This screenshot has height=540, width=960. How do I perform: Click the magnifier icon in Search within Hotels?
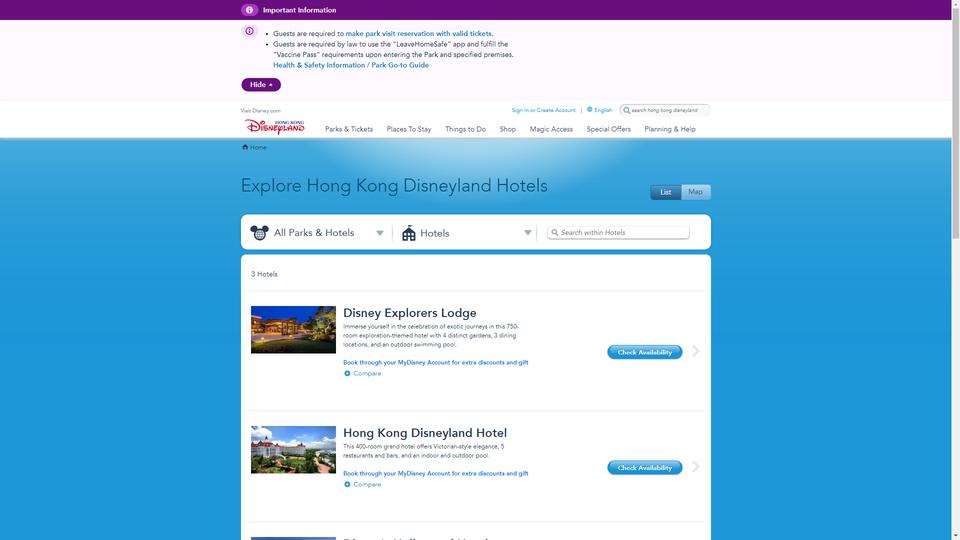pyautogui.click(x=555, y=233)
